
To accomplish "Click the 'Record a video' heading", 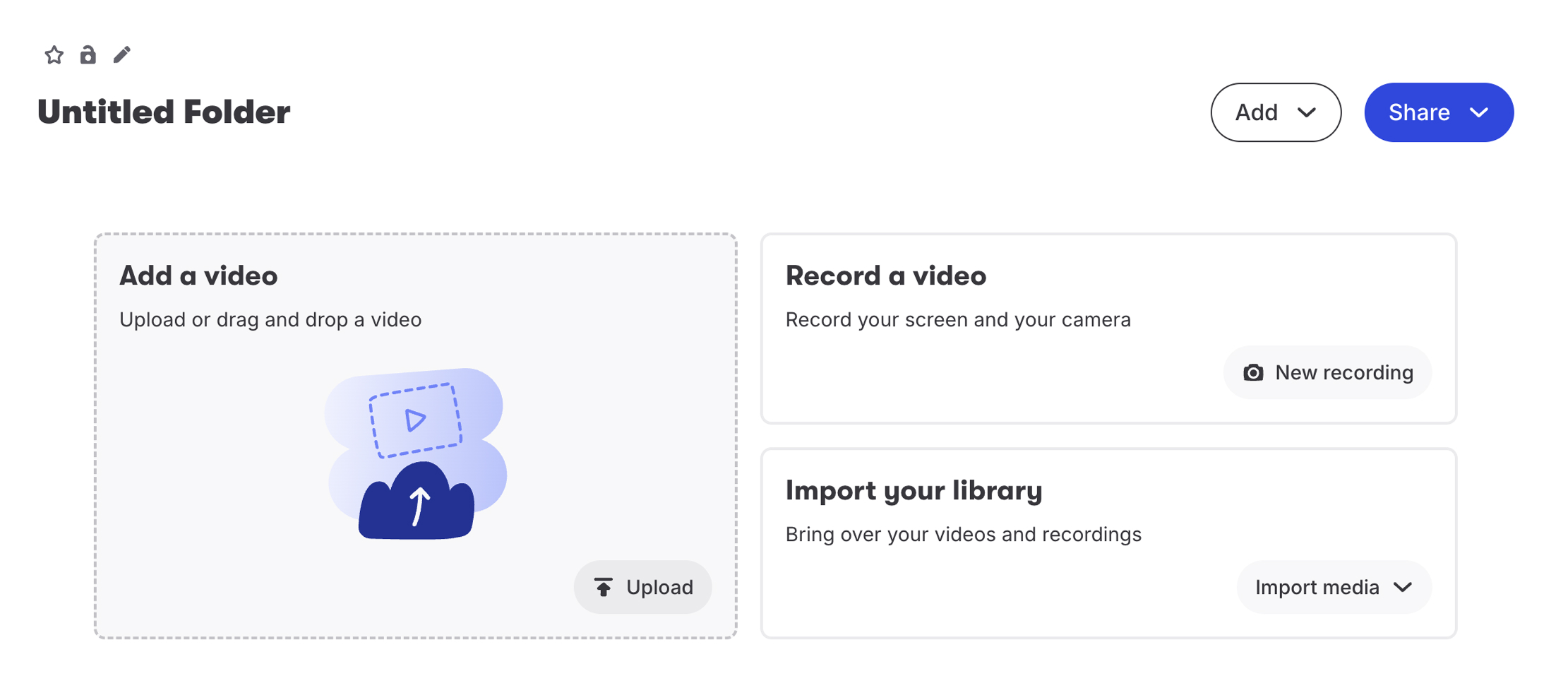I will pos(885,275).
